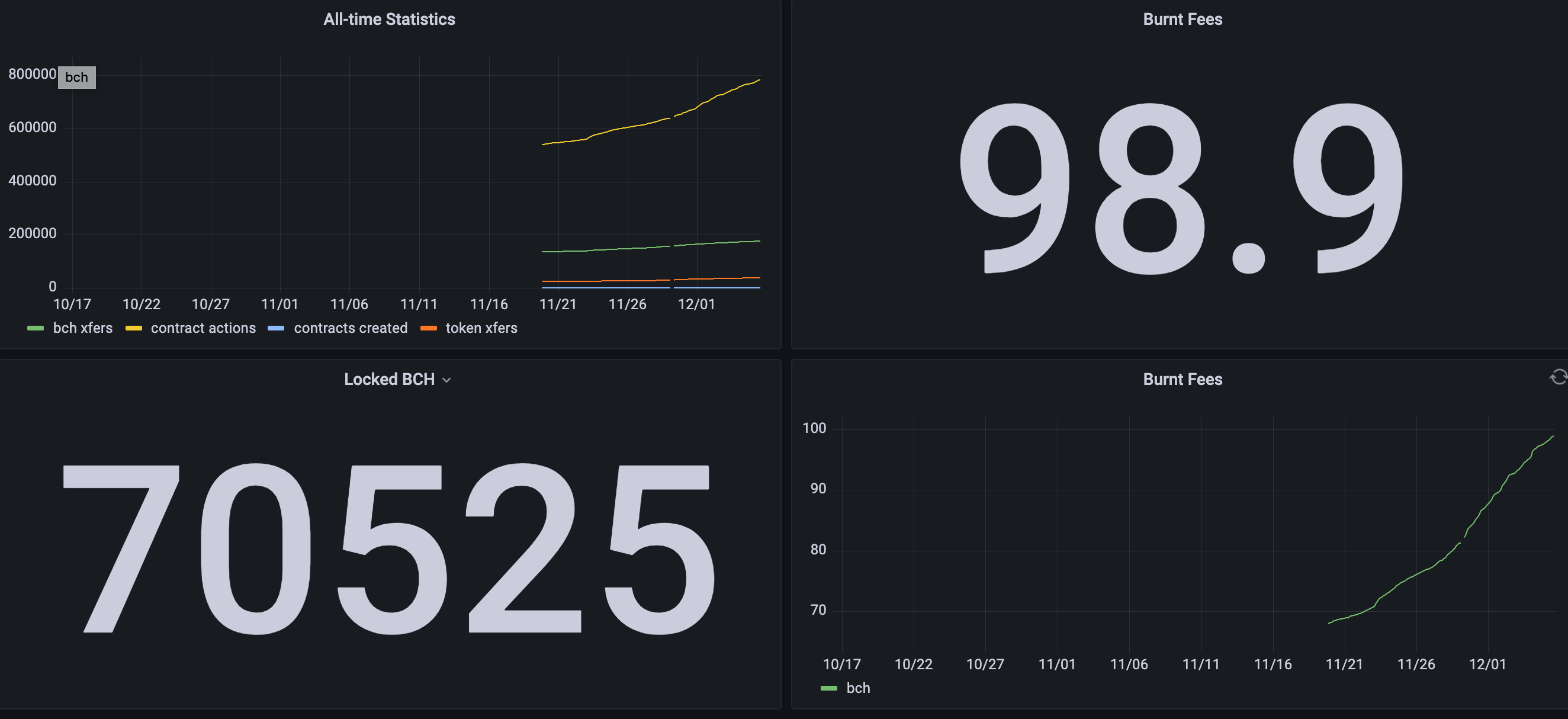Click the yellow swatch beside contract actions
This screenshot has height=719, width=1568.
pos(133,329)
